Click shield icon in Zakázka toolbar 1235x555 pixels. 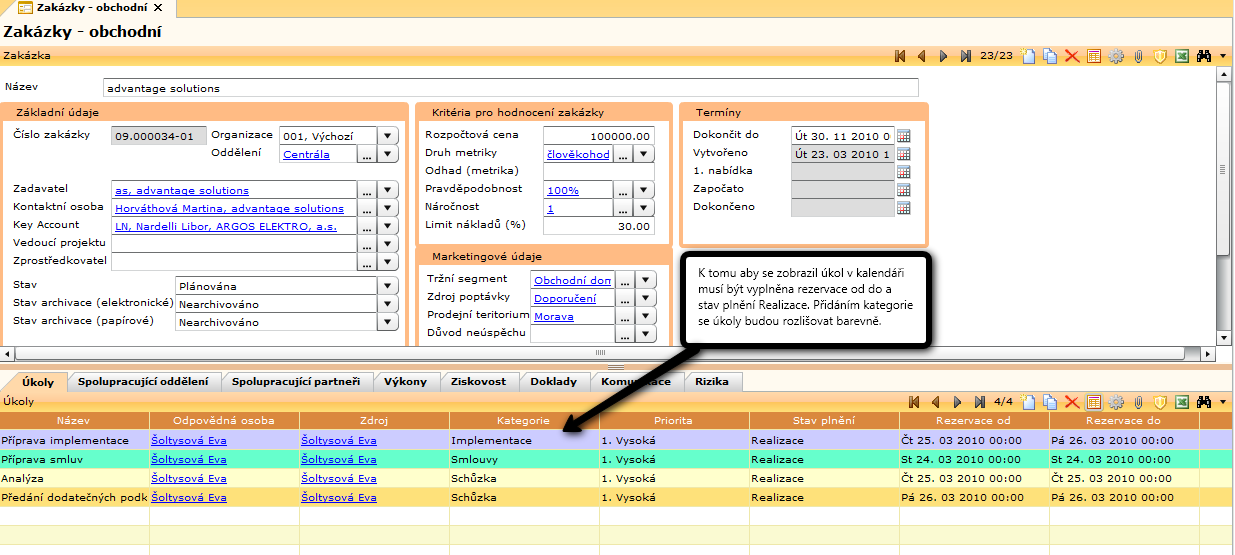[x=1160, y=56]
